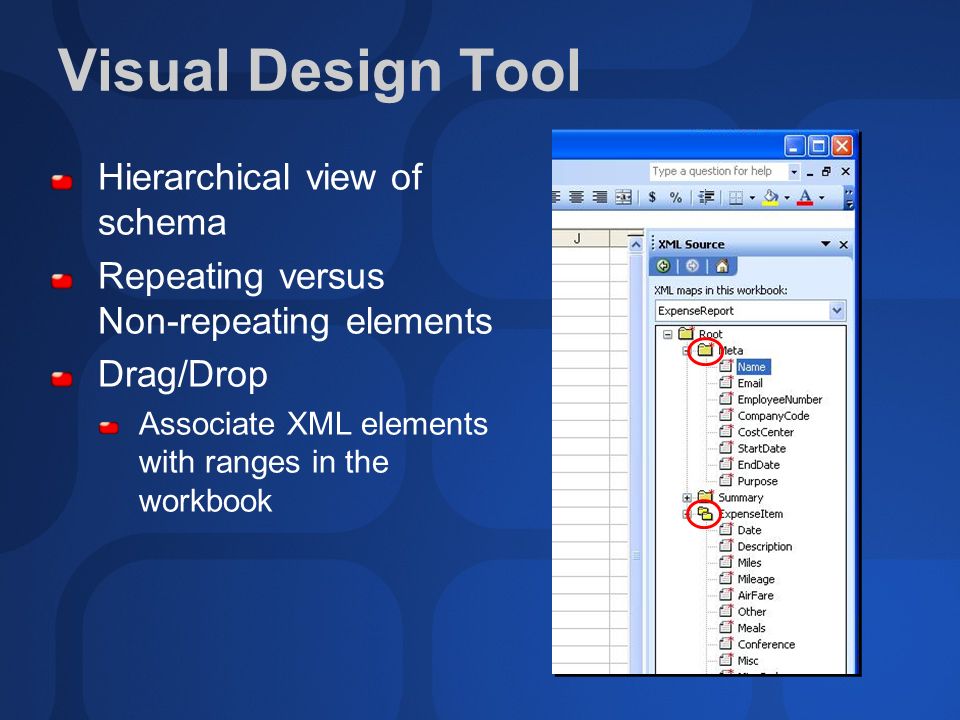Click the Meta folder icon

705,350
